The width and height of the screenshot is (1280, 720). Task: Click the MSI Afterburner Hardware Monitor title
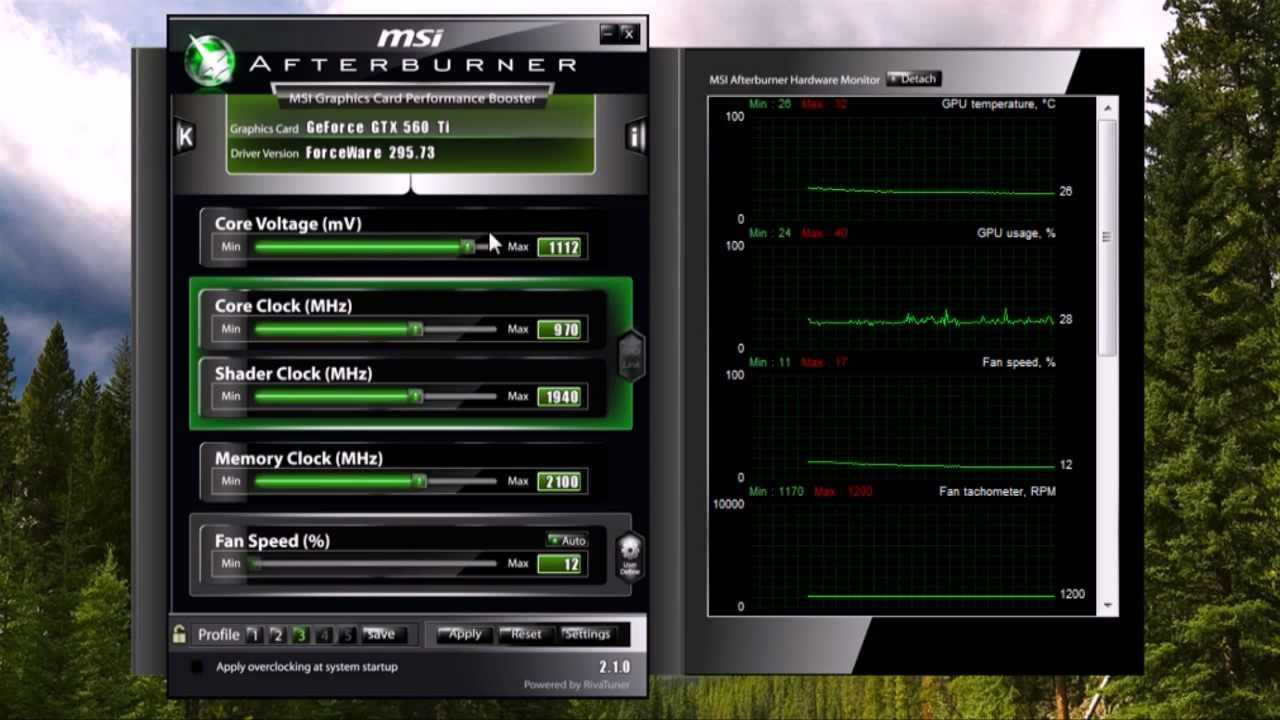[x=795, y=79]
